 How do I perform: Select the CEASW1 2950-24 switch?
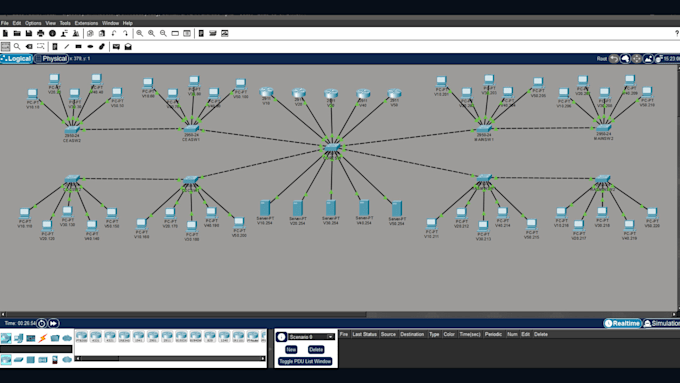pyautogui.click(x=191, y=129)
